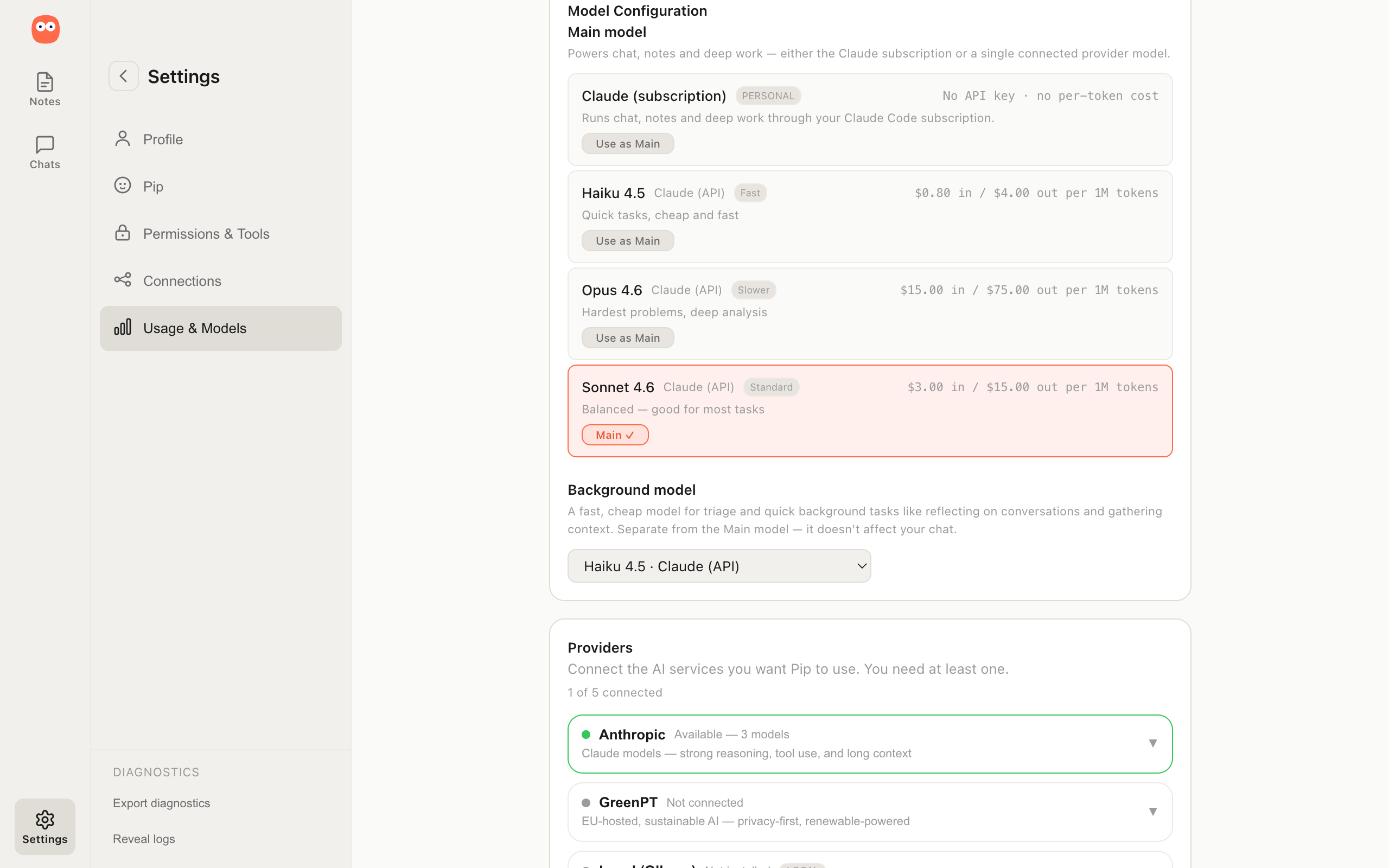Screen dimensions: 1389x868
Task: Click "Quick tasks, cheap and fast" description
Action: point(660,215)
